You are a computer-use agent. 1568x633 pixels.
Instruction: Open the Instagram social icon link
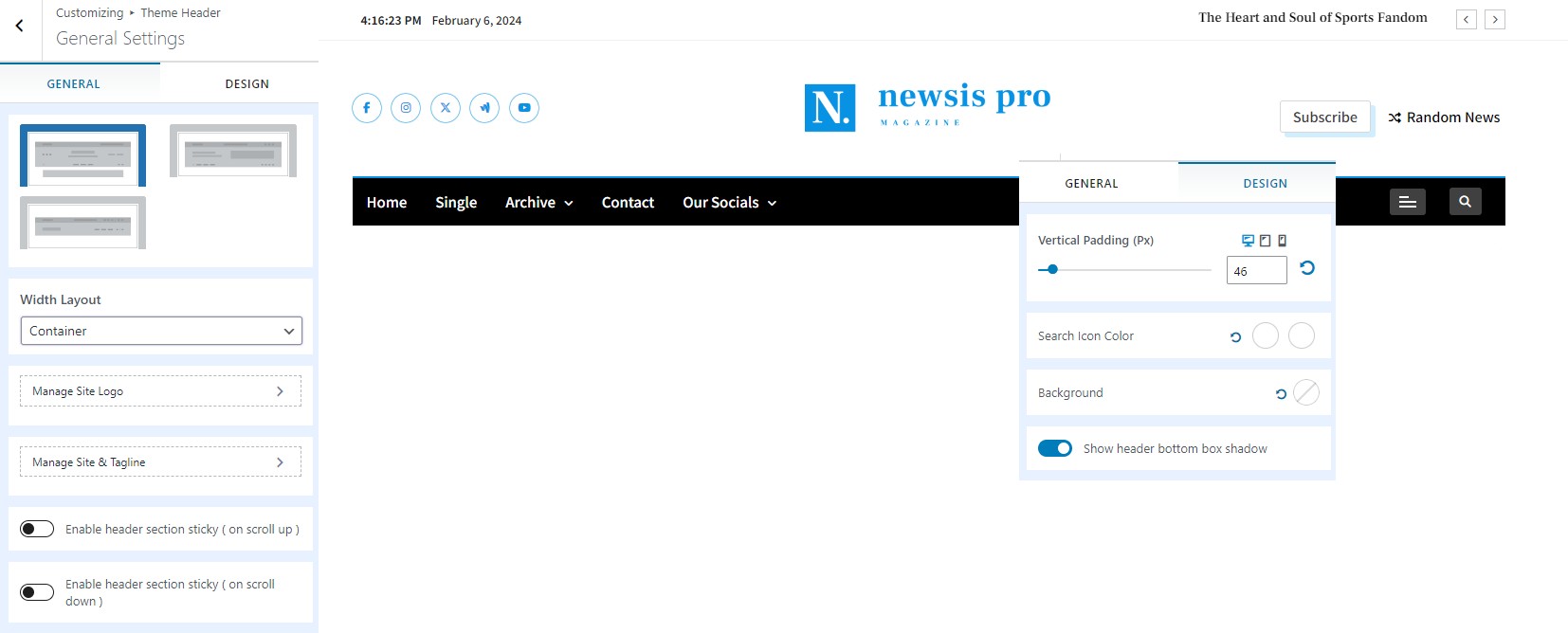click(x=406, y=108)
